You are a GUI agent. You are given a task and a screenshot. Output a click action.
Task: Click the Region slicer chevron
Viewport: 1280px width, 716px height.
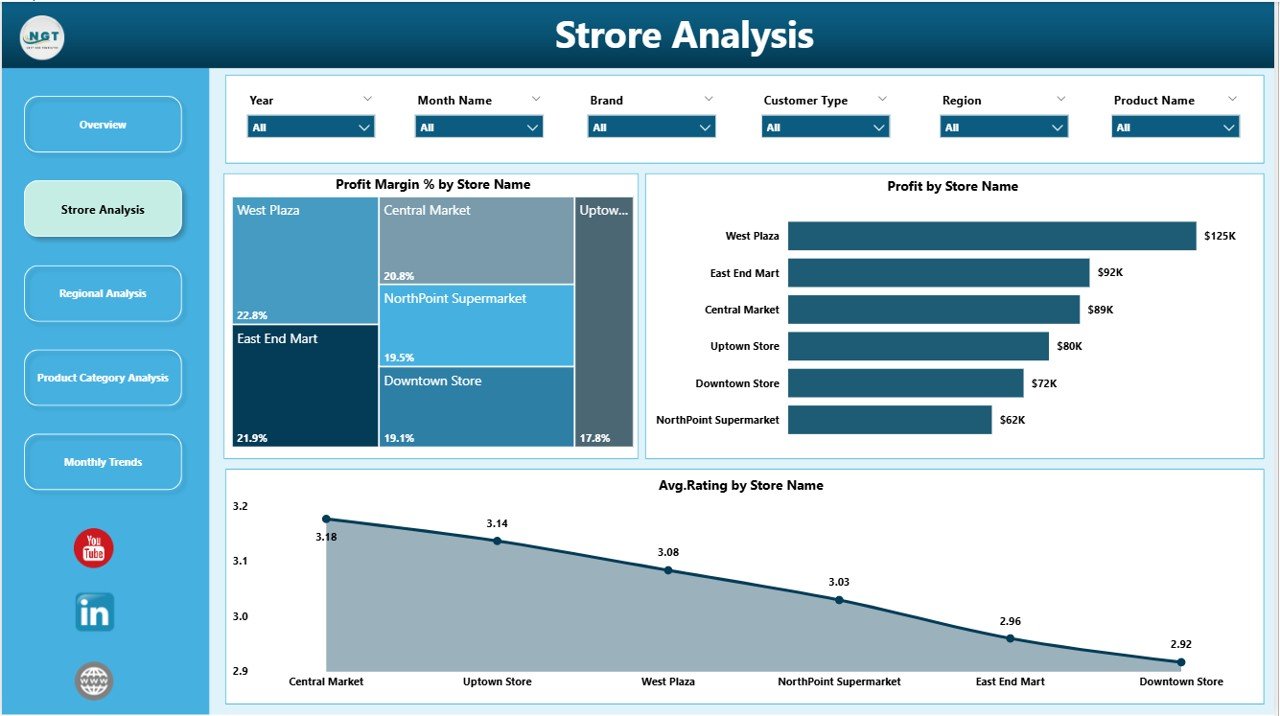point(1060,100)
